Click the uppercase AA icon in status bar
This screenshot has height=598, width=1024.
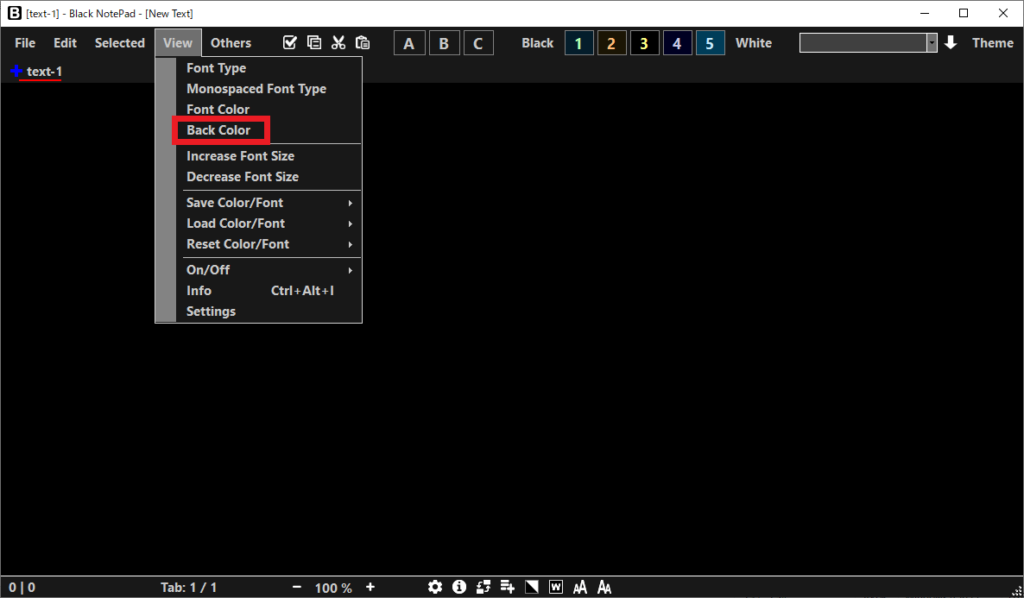[x=580, y=587]
